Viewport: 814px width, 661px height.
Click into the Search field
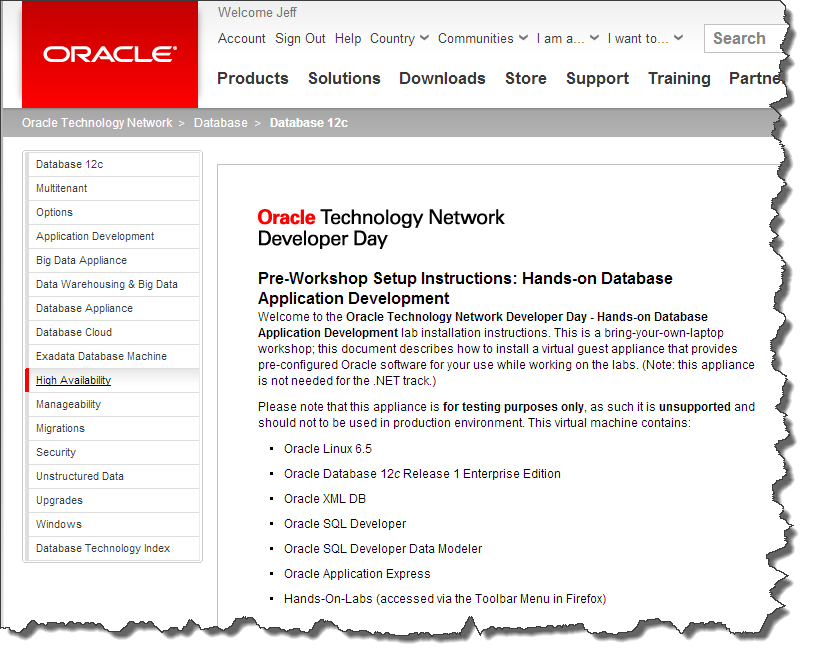[745, 38]
